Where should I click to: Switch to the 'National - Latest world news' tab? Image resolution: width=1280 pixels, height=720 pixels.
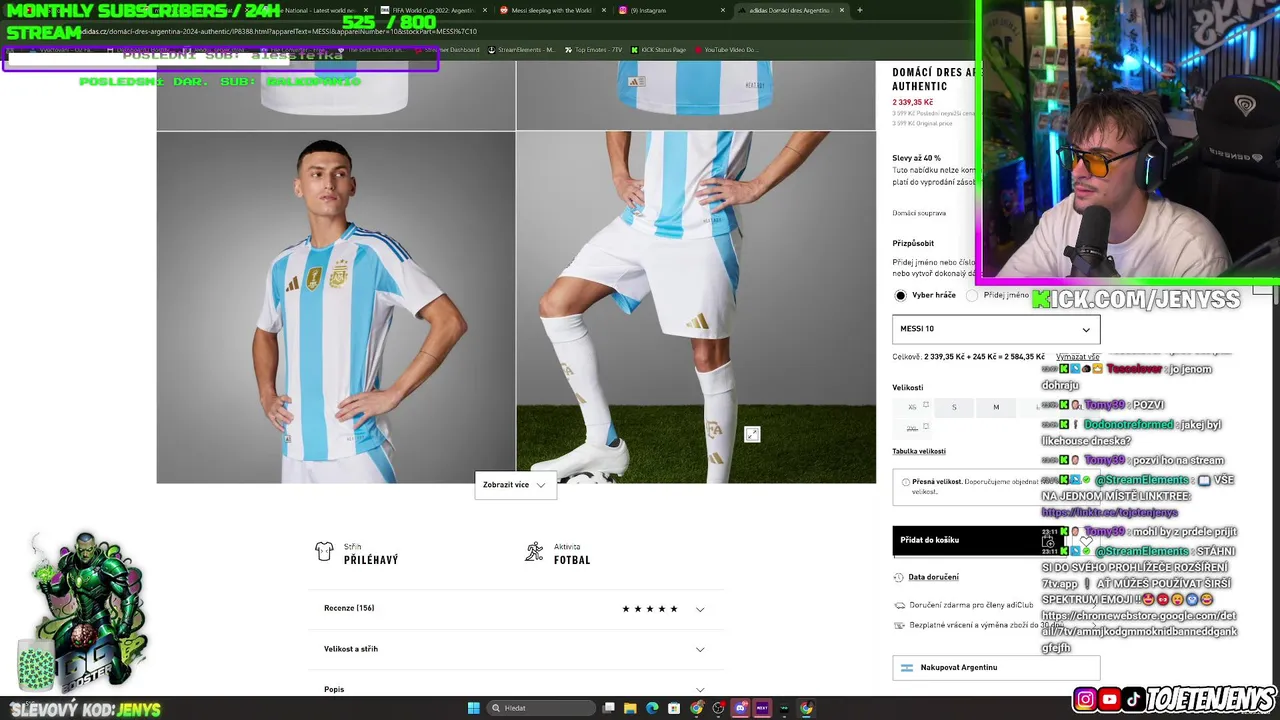320,10
